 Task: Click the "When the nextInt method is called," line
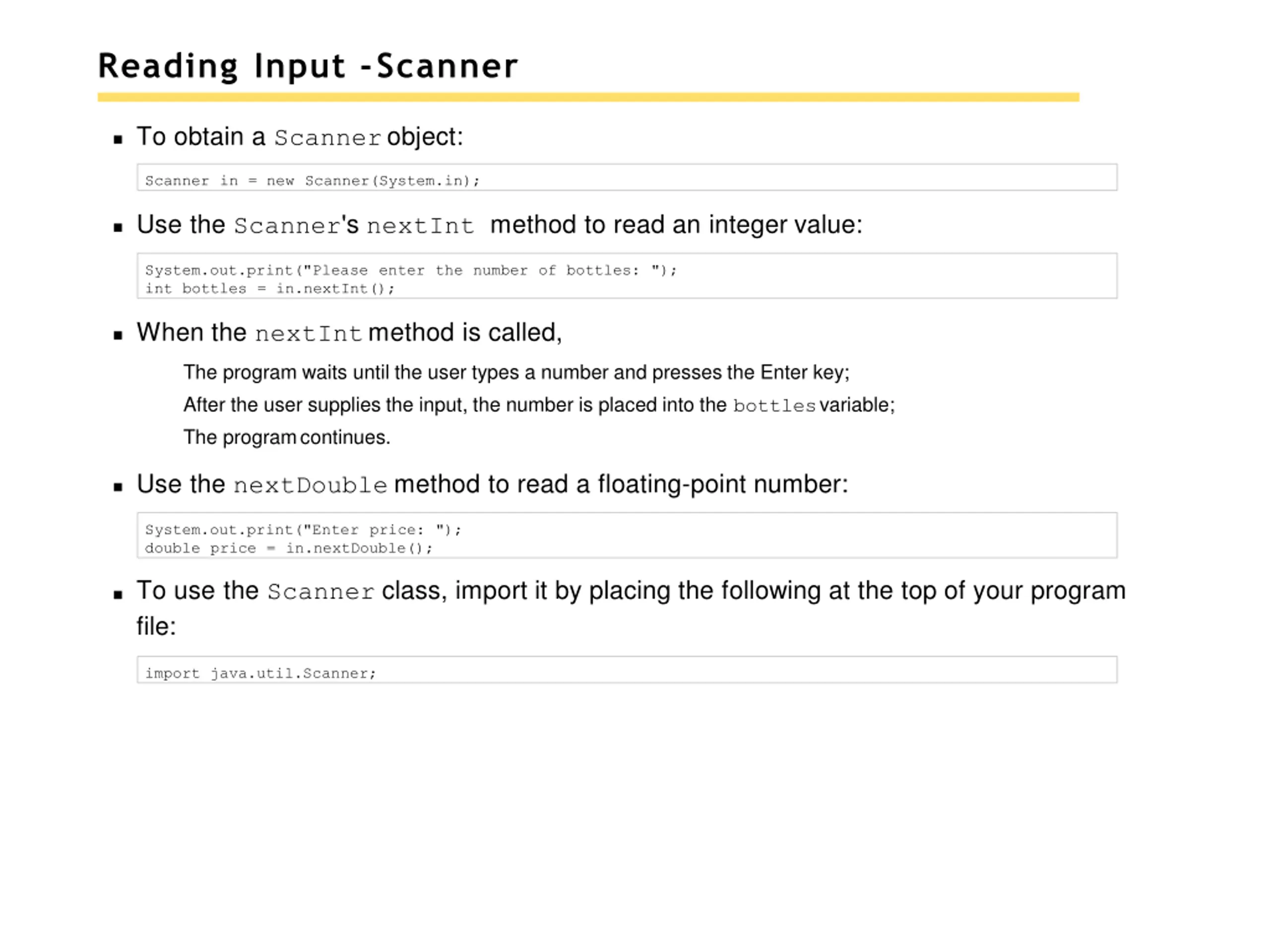(x=349, y=333)
